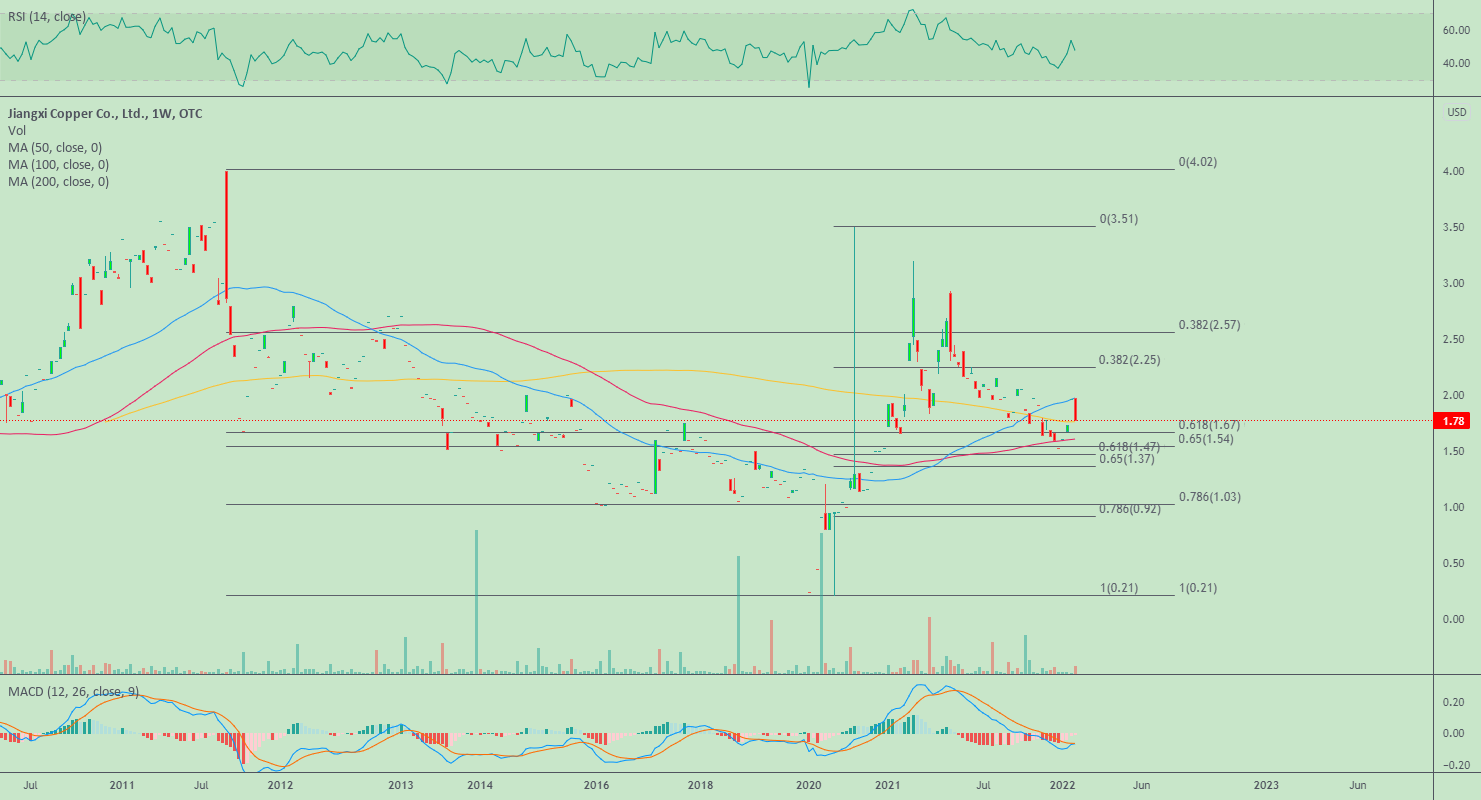
Task: Select the 0.786(0.92) Fibonacci label
Action: tap(1132, 509)
